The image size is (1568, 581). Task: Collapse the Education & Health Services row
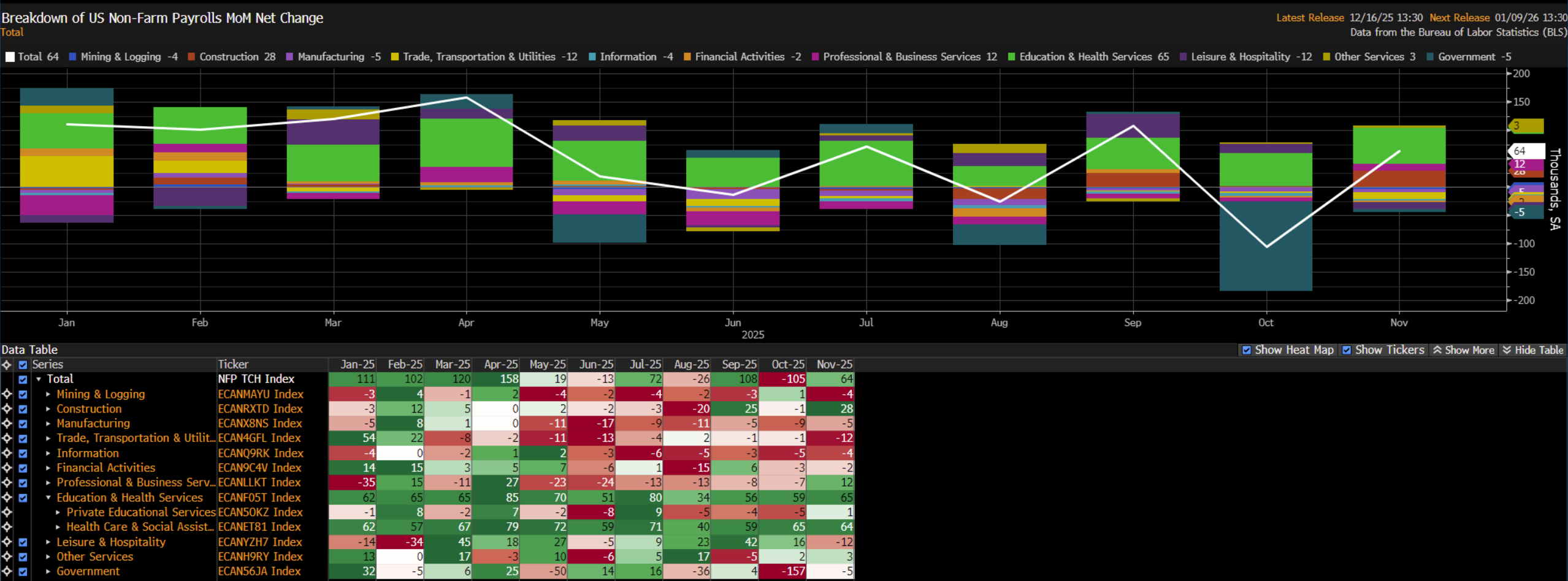pyautogui.click(x=48, y=498)
